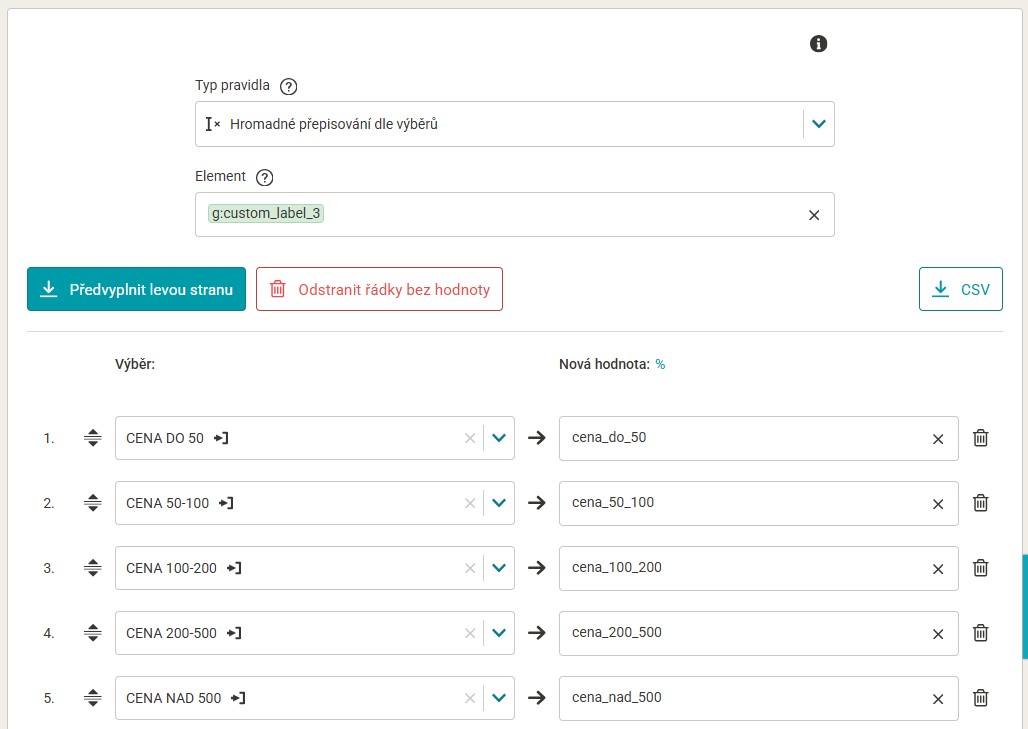The height and width of the screenshot is (729, 1028).
Task: Open dropdown for CENA DO 50
Action: [499, 438]
